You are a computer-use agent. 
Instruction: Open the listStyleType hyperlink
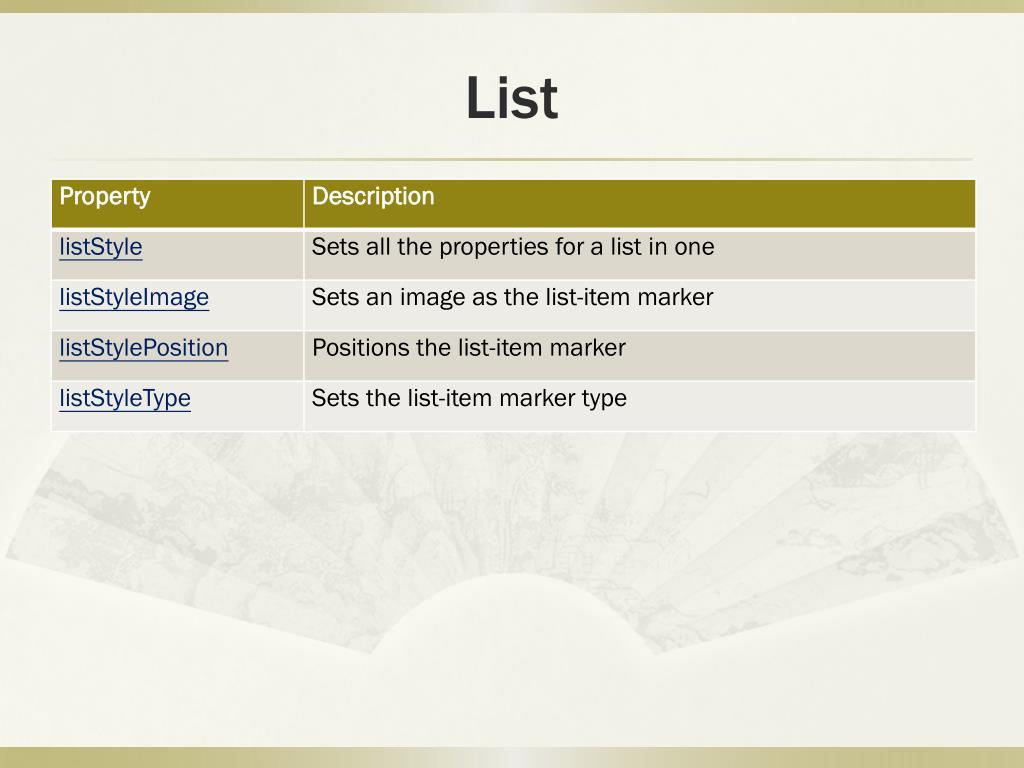125,398
